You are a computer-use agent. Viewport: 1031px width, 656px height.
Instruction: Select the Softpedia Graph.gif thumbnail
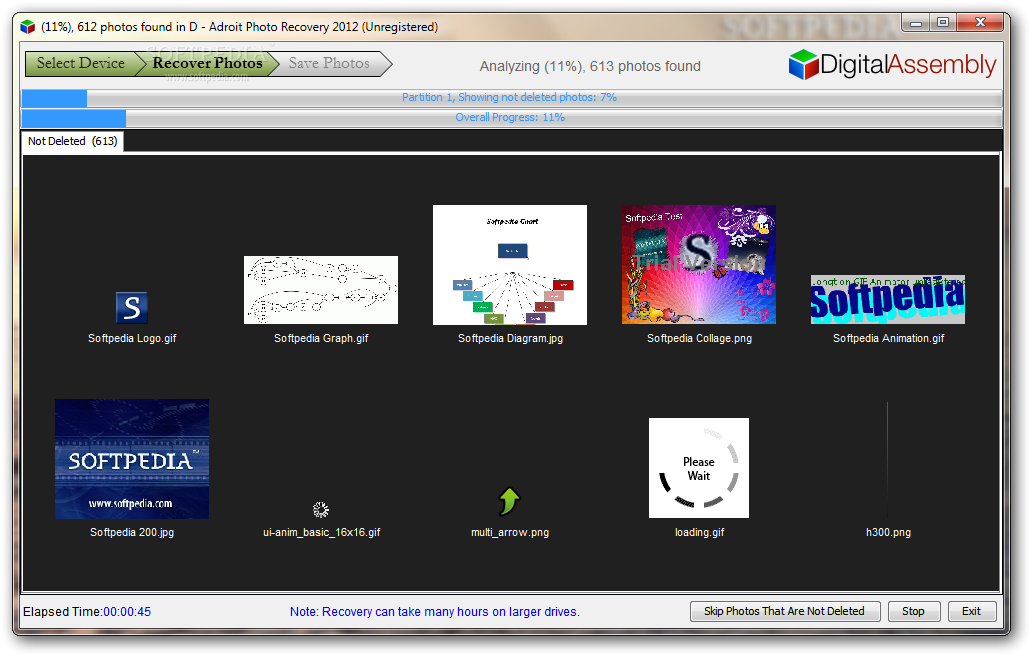pyautogui.click(x=321, y=290)
